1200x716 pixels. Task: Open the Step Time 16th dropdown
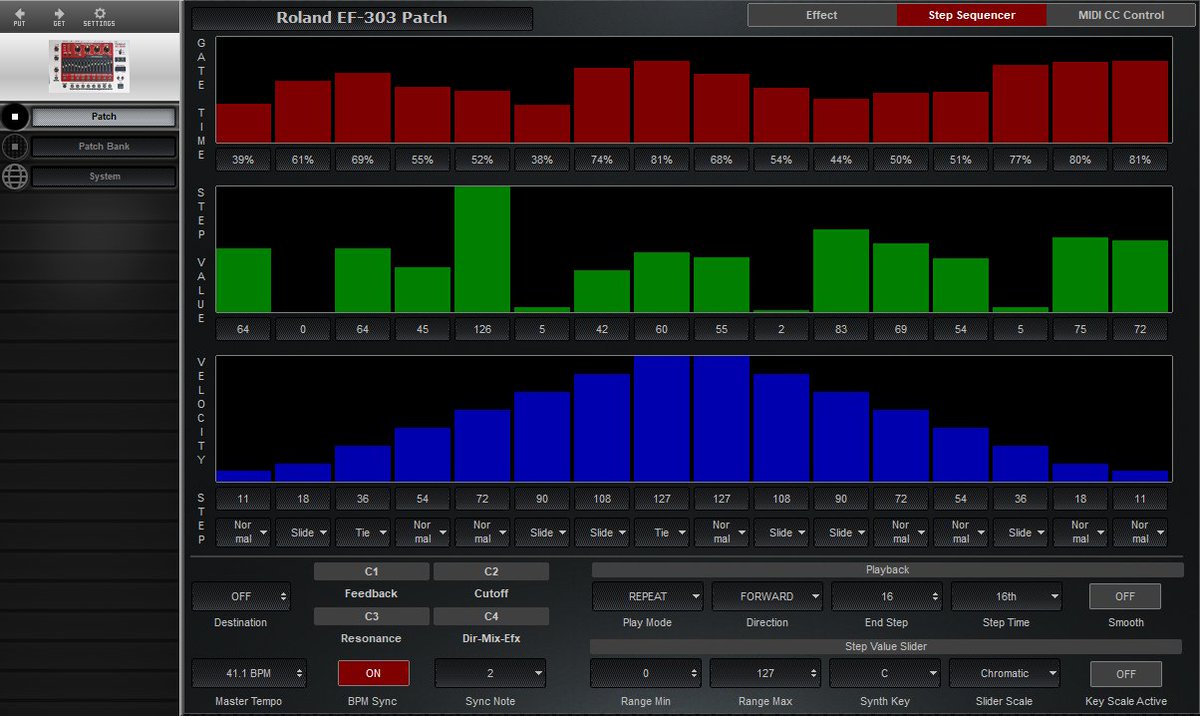[1006, 596]
